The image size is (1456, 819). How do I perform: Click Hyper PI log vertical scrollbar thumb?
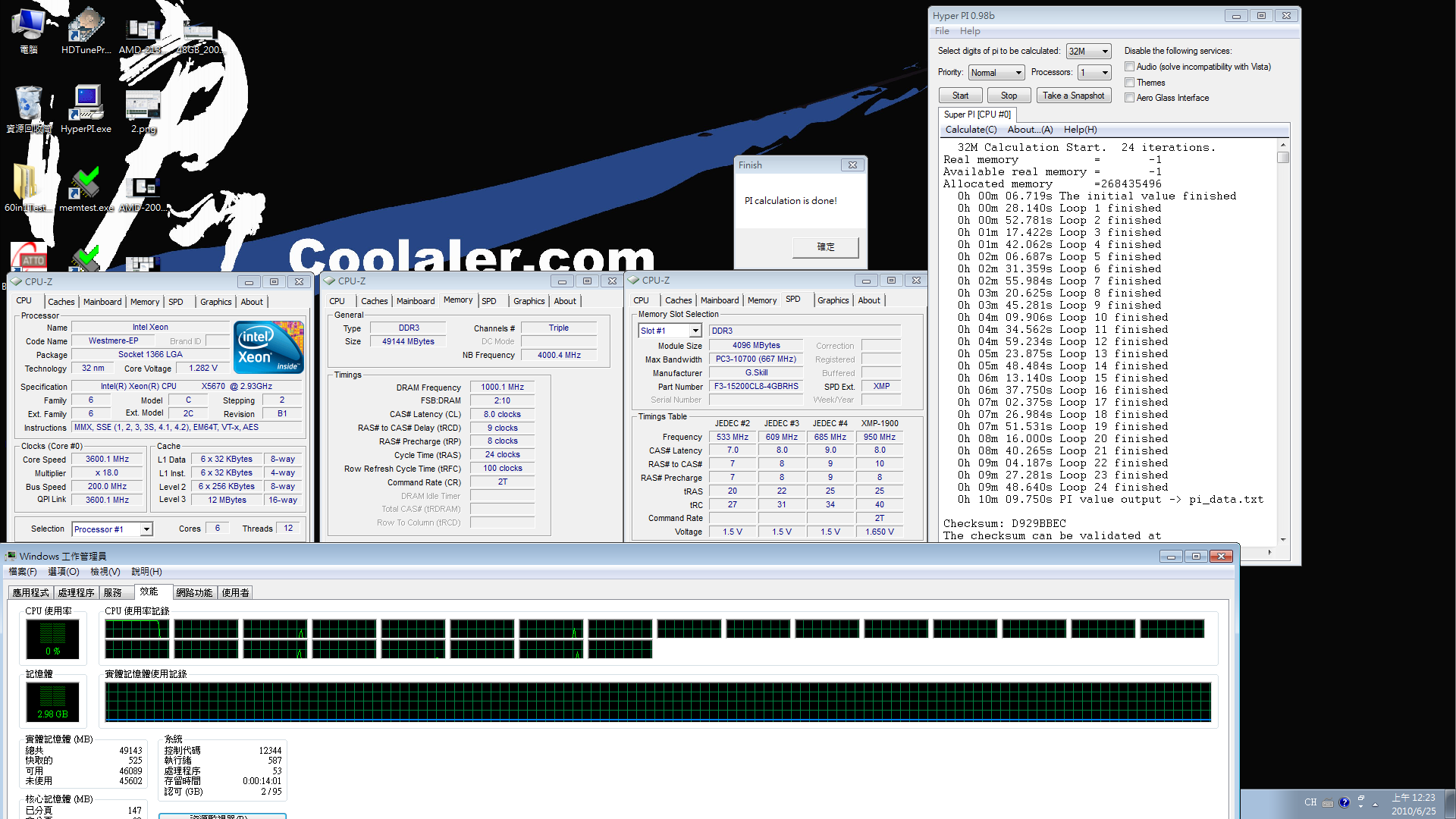point(1283,158)
